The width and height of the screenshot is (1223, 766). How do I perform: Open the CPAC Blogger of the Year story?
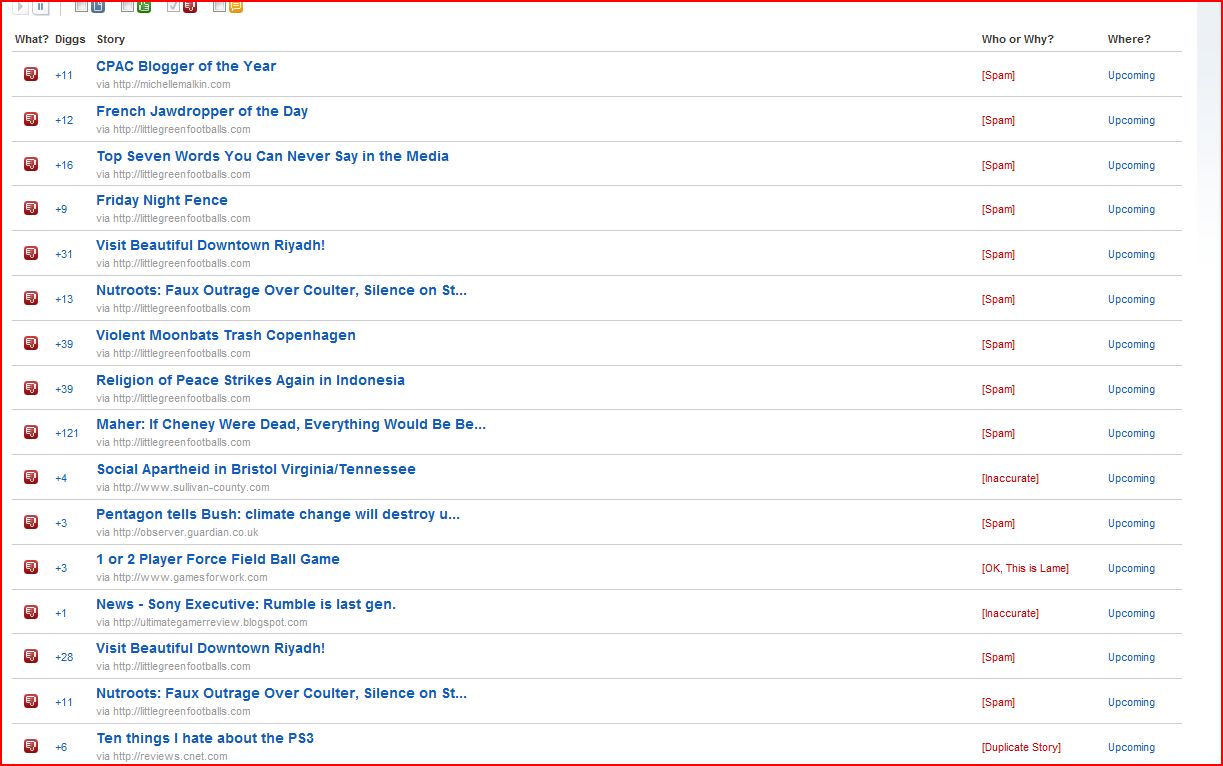pos(186,66)
